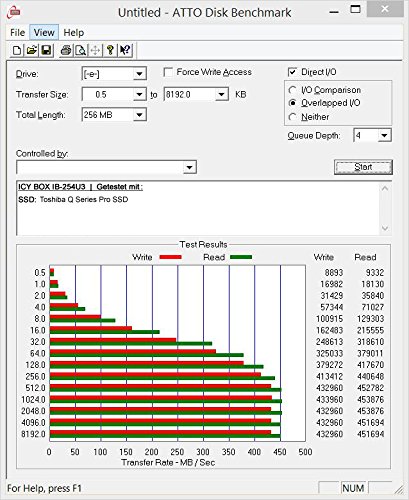Open the Controlled by combo box

(106, 167)
